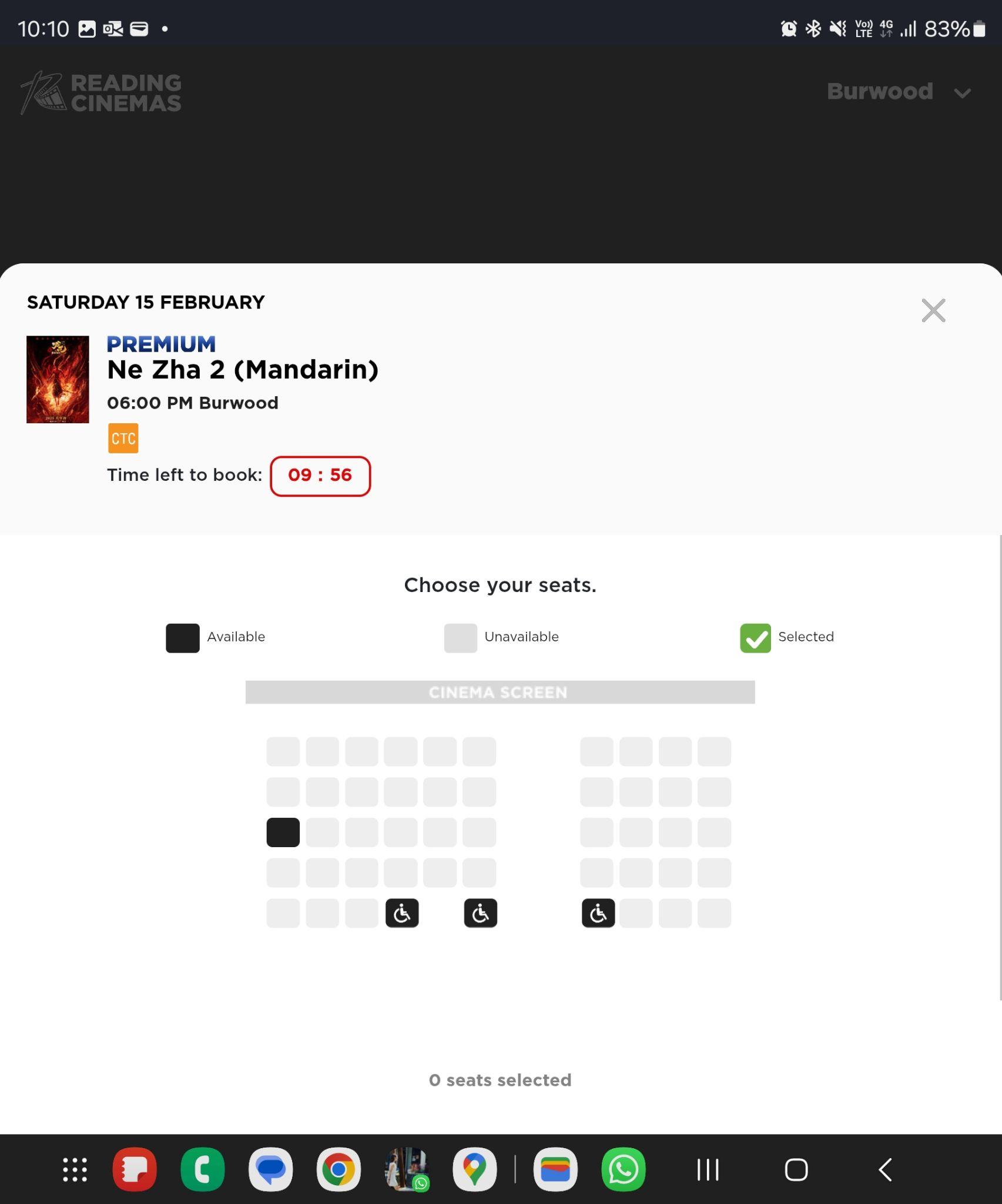The width and height of the screenshot is (1002, 1204).
Task: Close the seat selection panel
Action: [x=933, y=310]
